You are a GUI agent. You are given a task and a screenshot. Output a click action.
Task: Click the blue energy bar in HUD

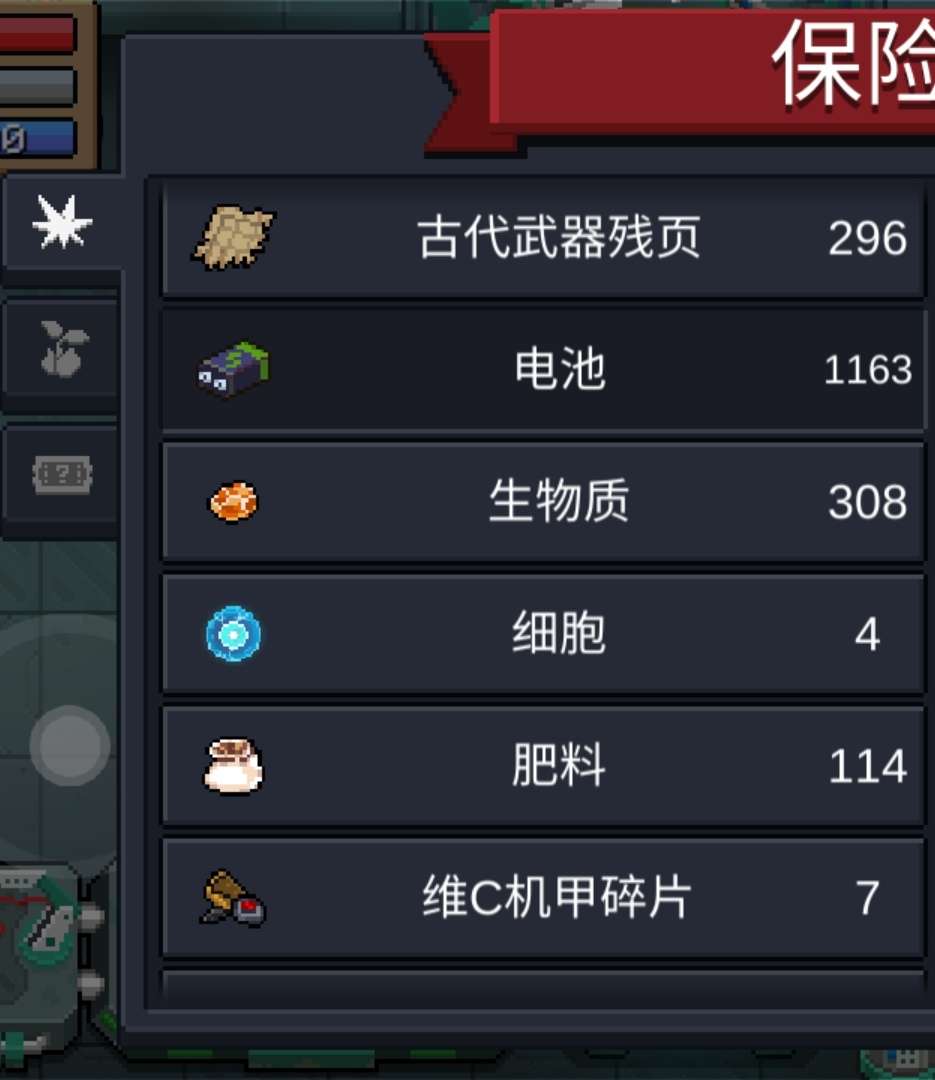[x=37, y=138]
